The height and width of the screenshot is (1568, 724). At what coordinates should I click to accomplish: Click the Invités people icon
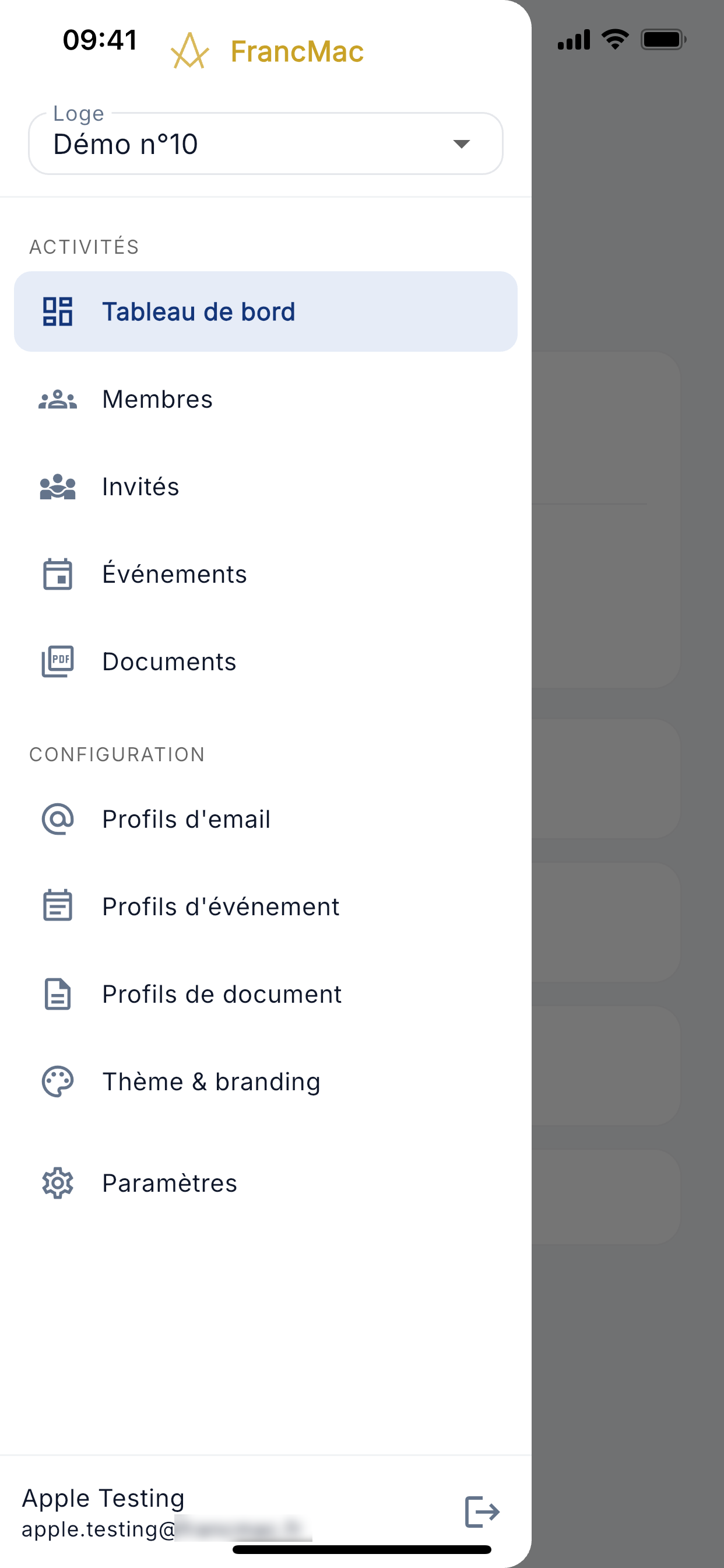58,487
